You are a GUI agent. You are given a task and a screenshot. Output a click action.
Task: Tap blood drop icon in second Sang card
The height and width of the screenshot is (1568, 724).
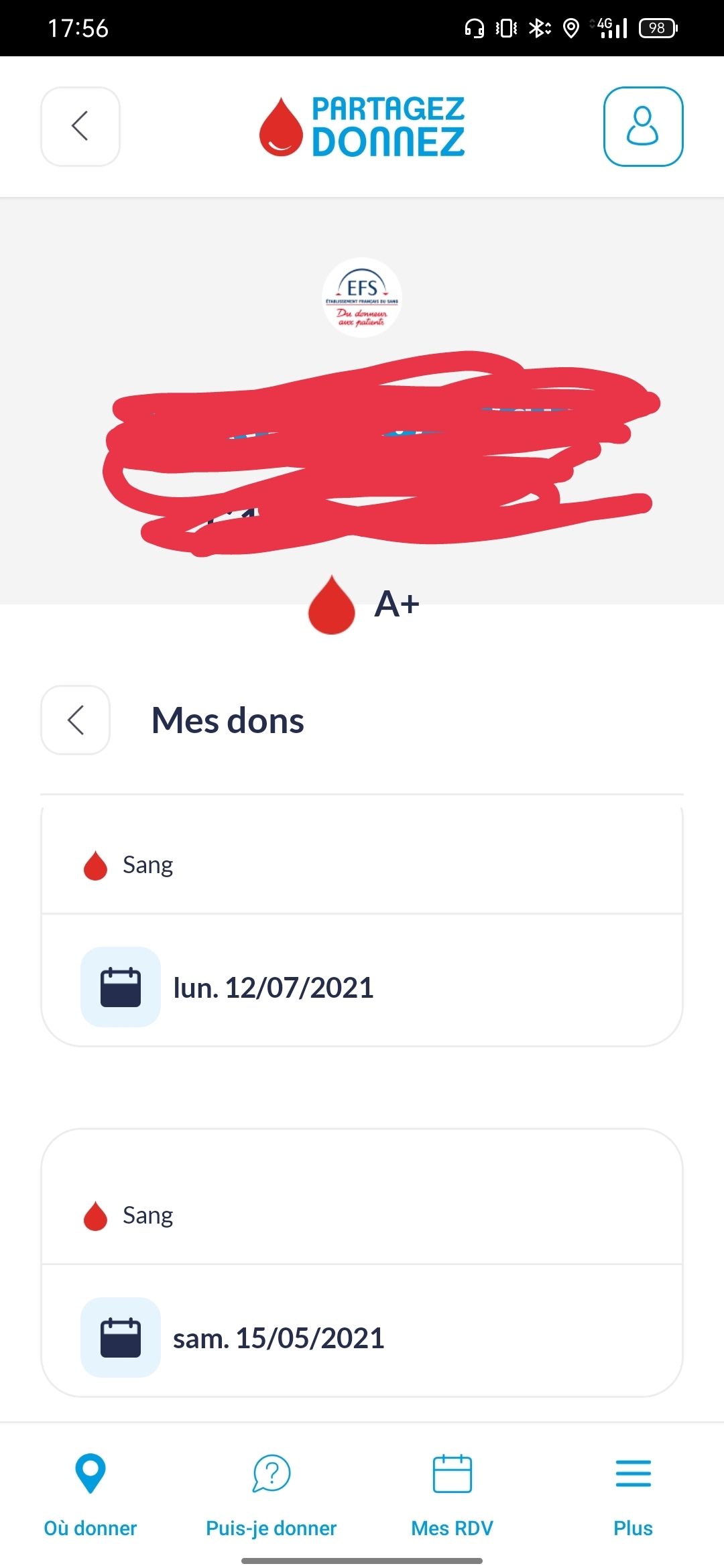click(x=95, y=1216)
